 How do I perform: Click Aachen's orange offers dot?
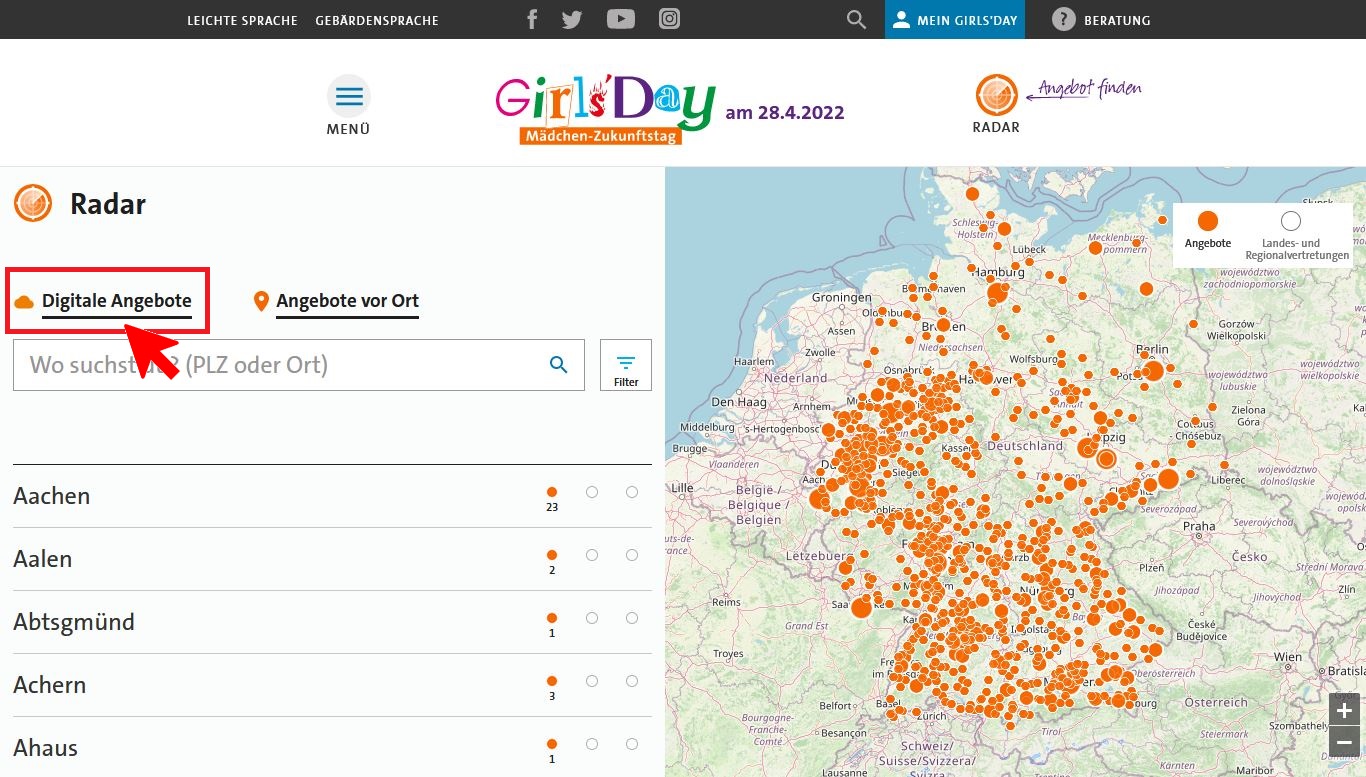552,492
